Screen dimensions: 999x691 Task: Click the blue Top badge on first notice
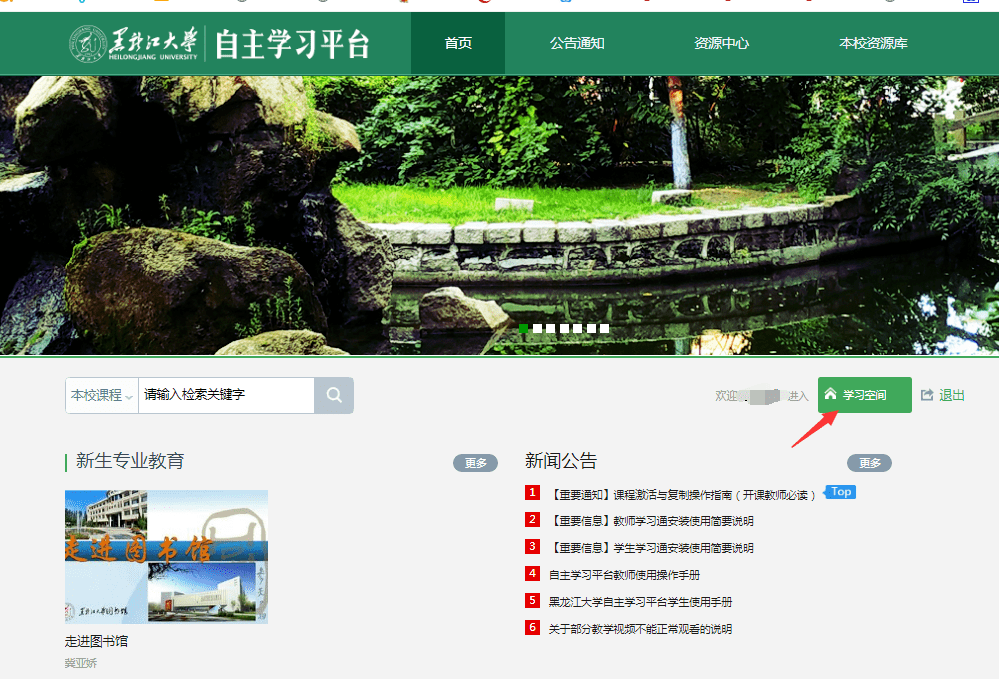click(x=839, y=492)
